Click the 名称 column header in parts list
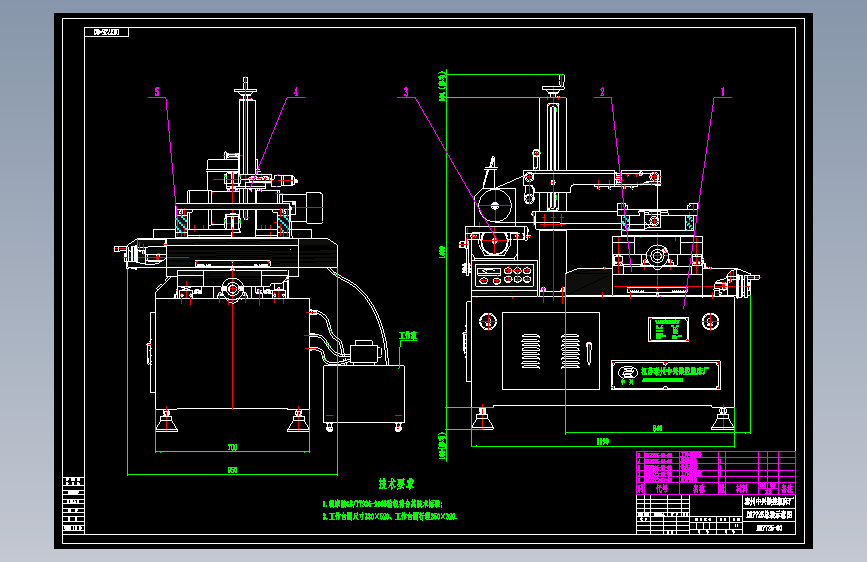 tap(699, 488)
